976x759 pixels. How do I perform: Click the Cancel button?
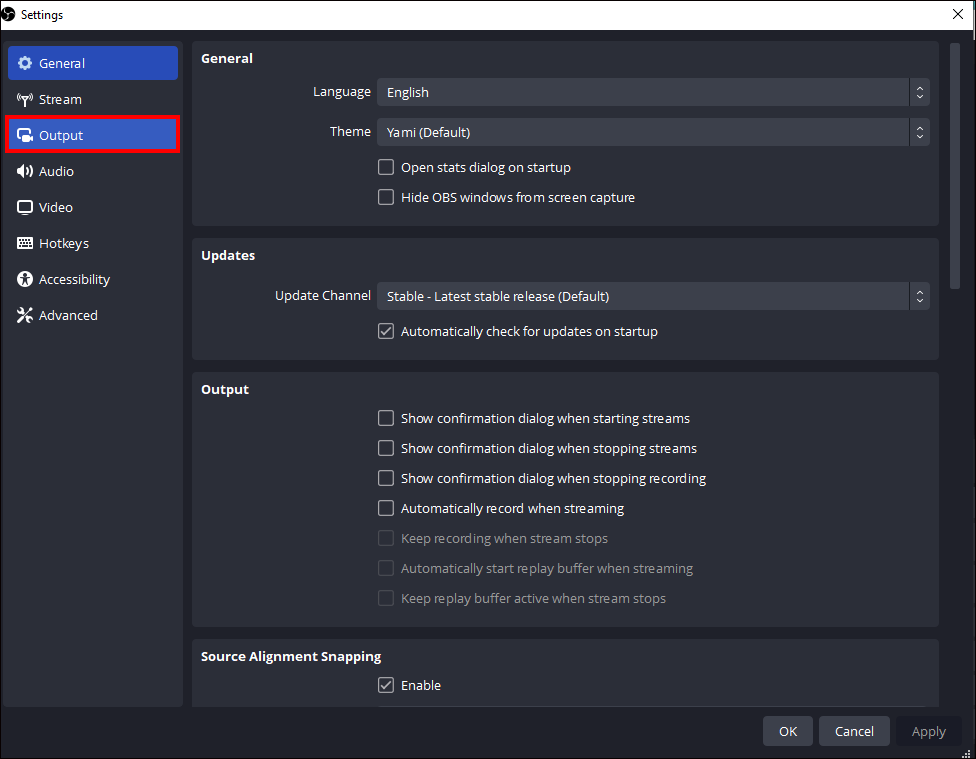(854, 731)
